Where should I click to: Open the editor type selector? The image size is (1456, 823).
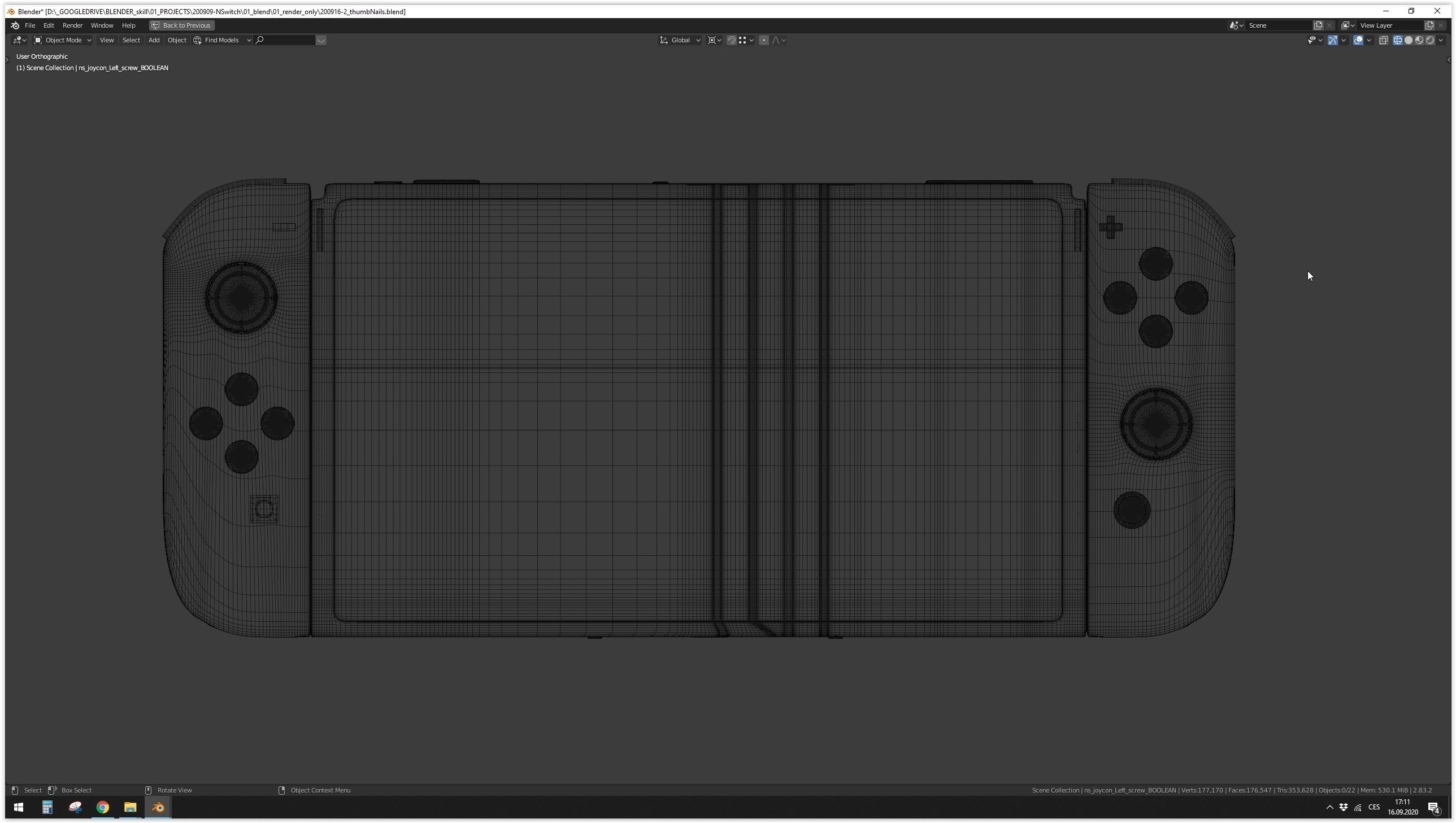coord(19,40)
